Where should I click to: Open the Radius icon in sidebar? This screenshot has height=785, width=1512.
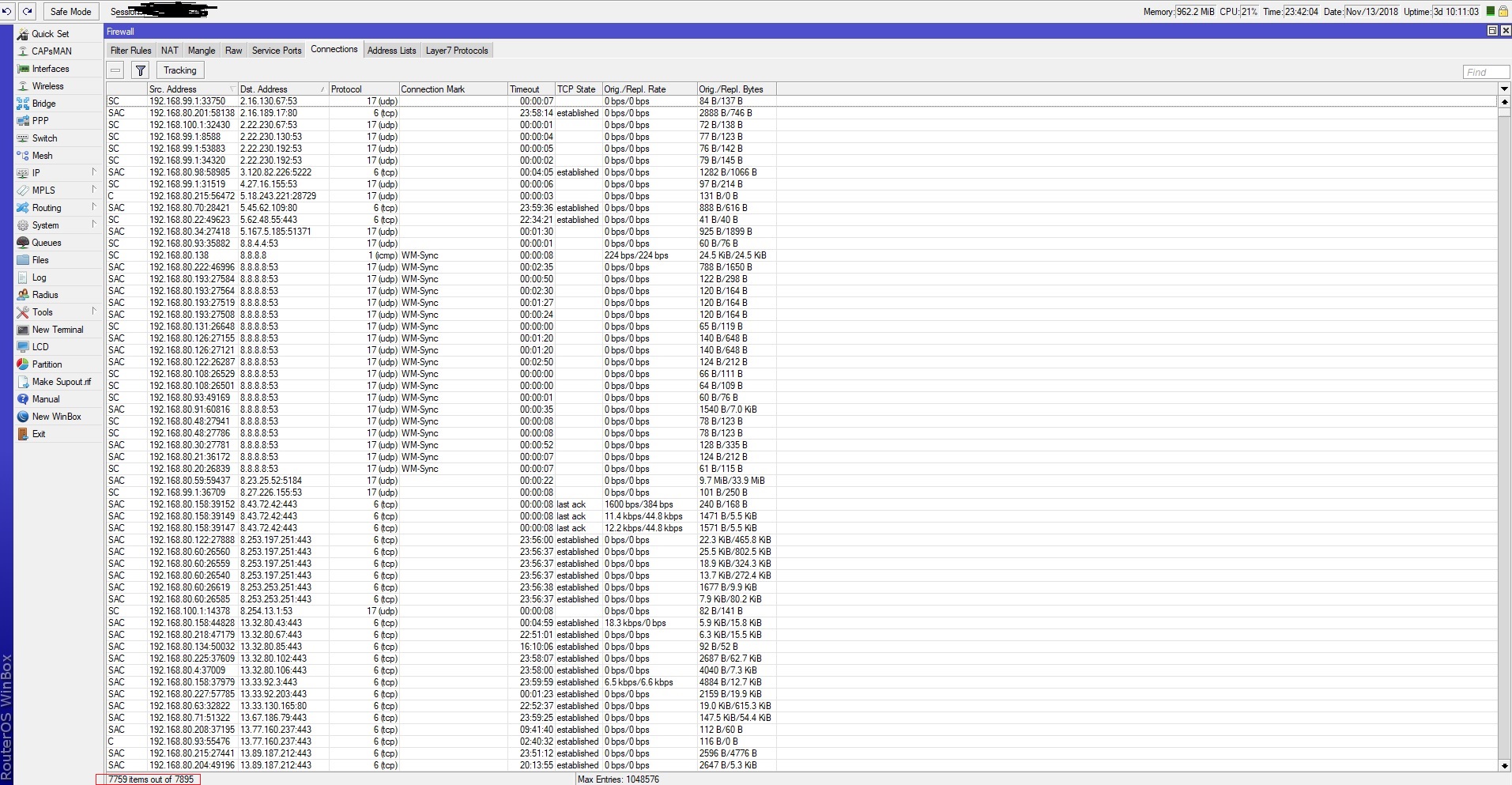click(23, 295)
